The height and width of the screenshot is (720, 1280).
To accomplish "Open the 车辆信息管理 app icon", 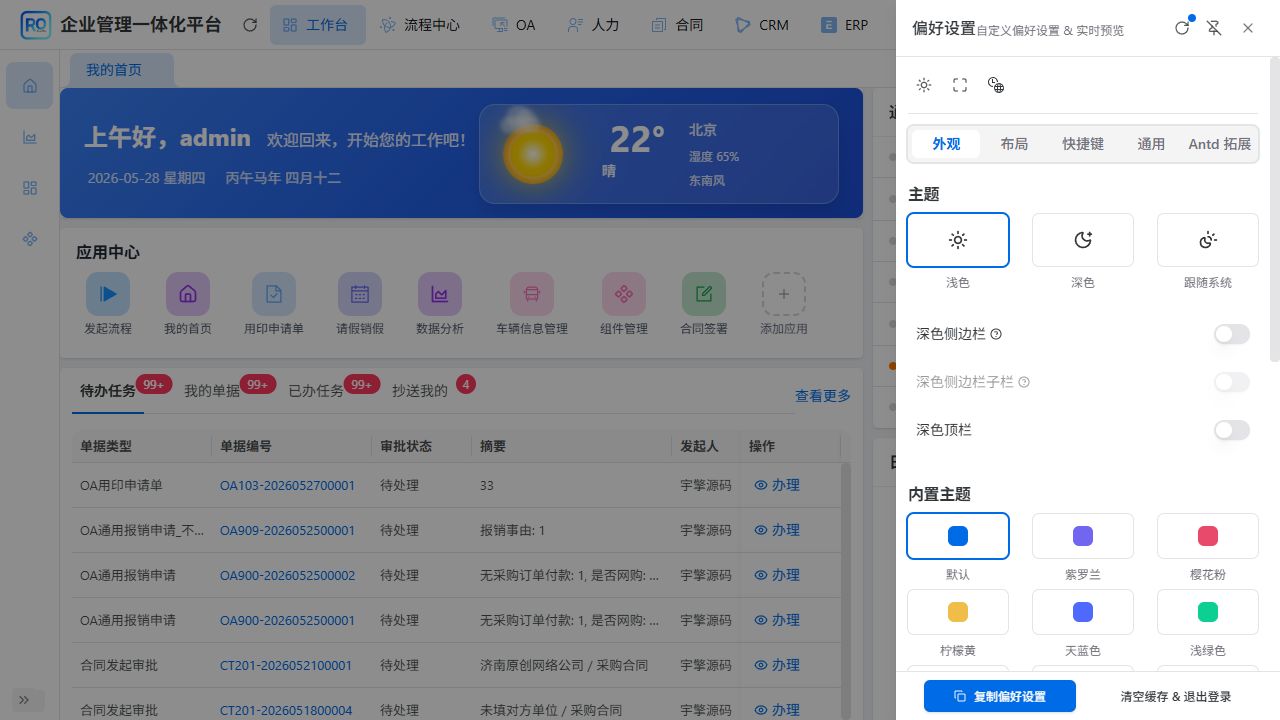I will (532, 294).
